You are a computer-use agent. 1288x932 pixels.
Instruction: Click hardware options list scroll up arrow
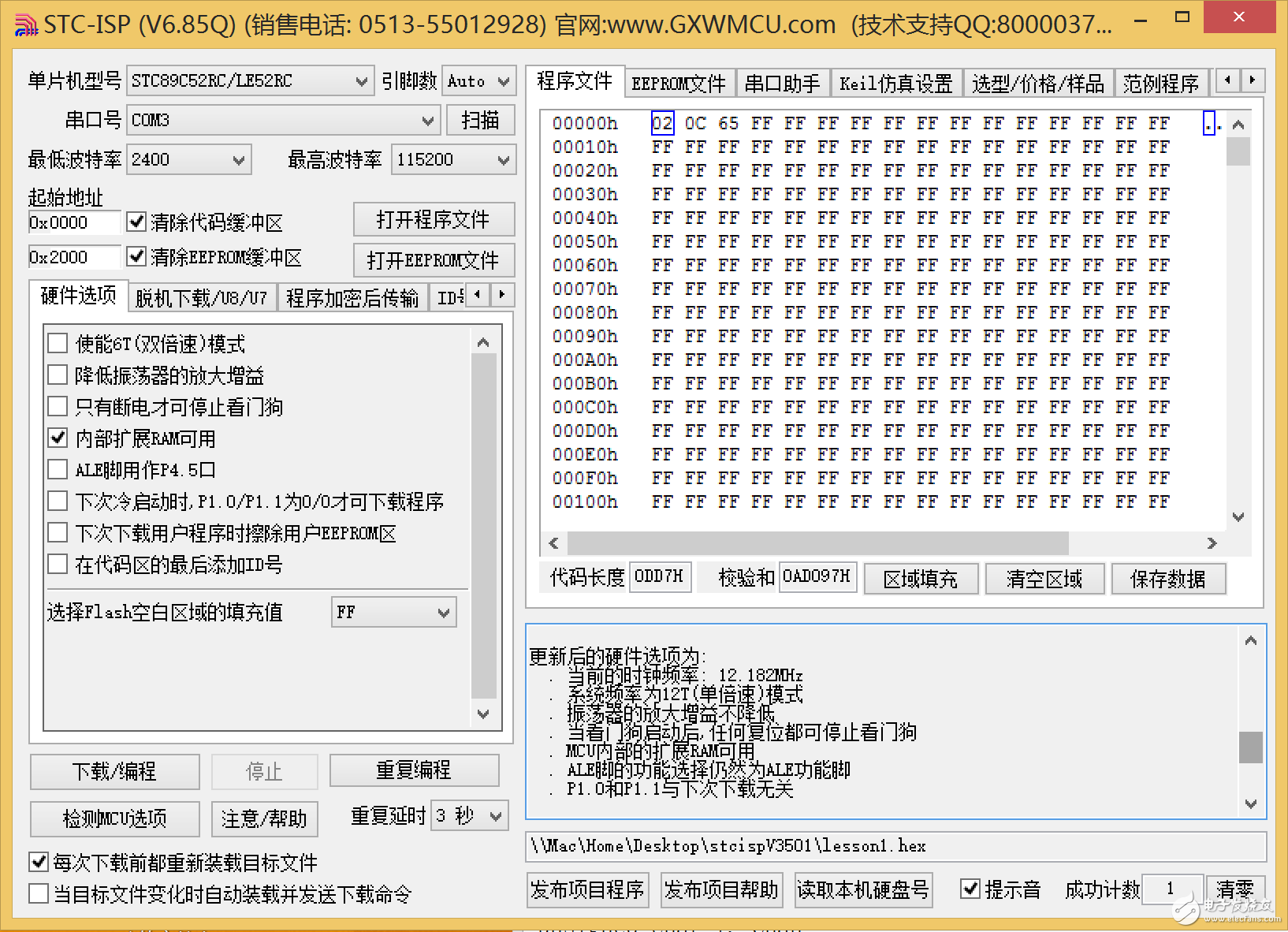click(483, 342)
